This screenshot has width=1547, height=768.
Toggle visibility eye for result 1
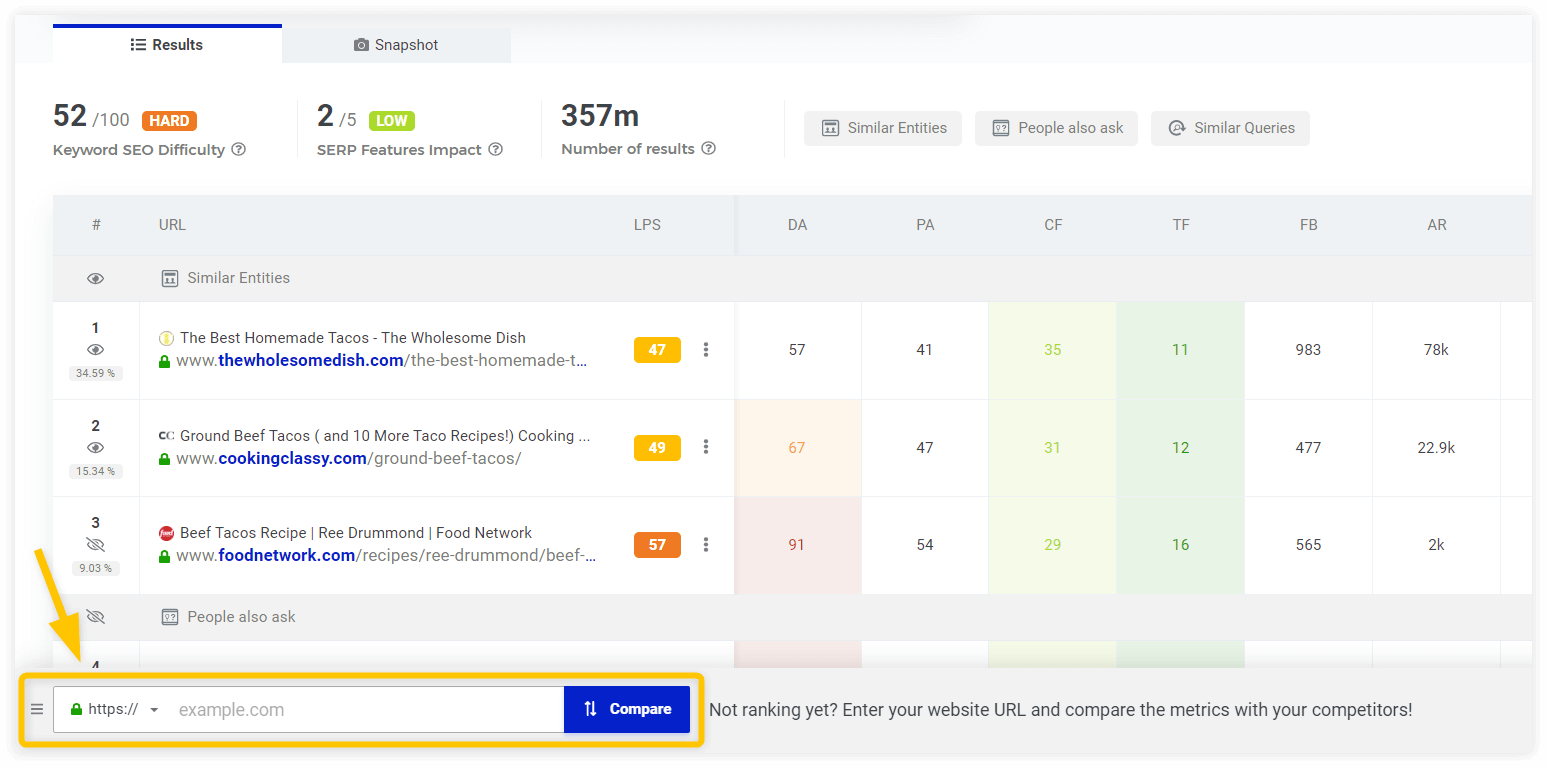pos(95,350)
